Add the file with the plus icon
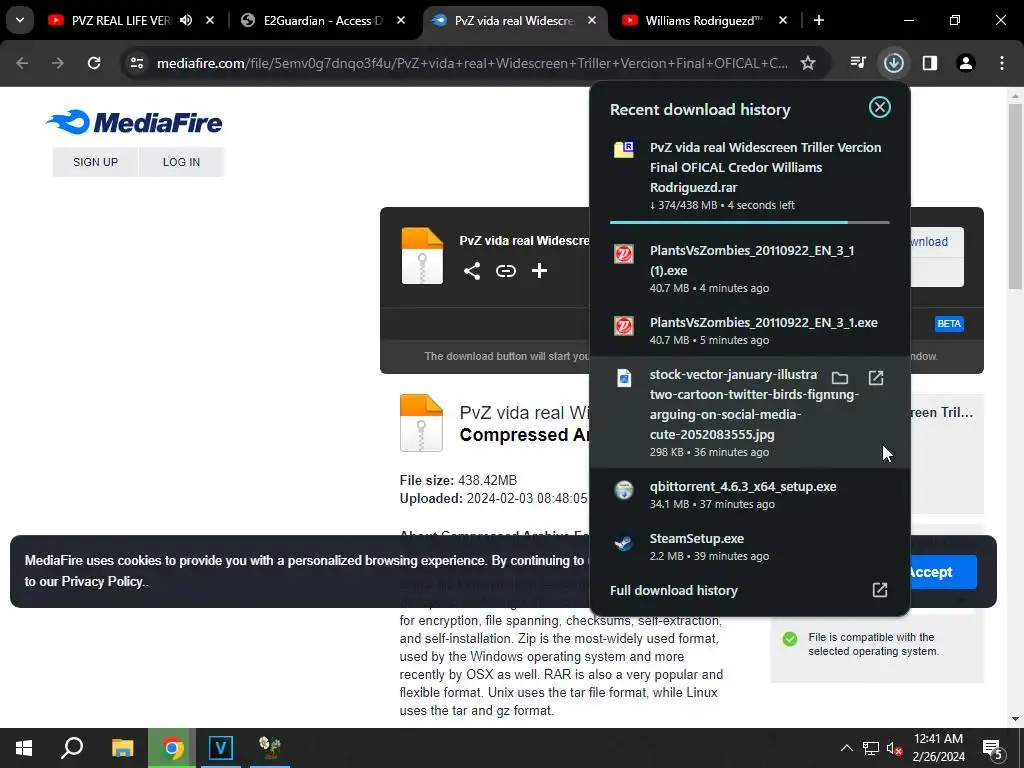 539,270
